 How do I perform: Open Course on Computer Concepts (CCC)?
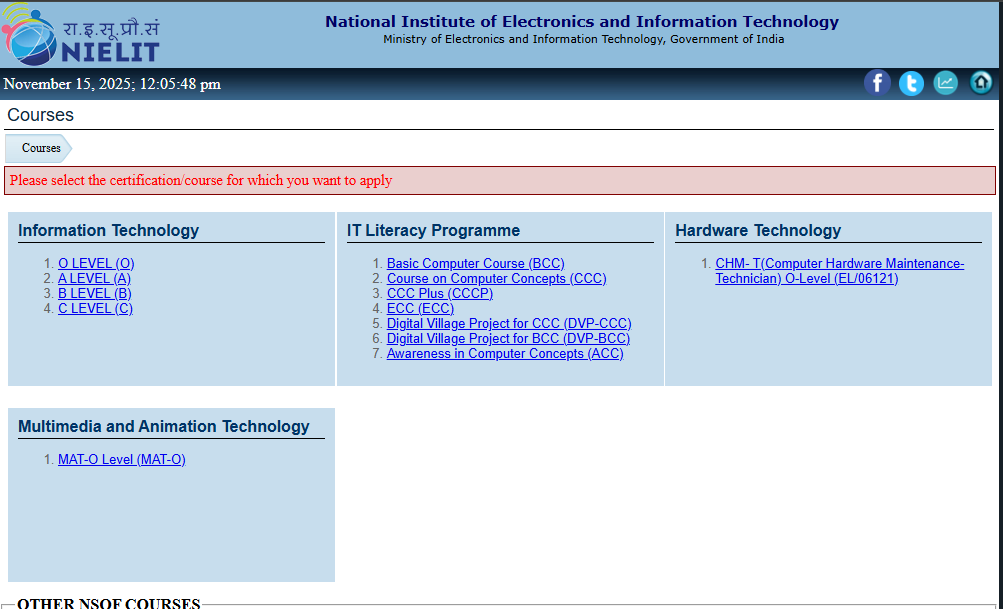point(496,279)
